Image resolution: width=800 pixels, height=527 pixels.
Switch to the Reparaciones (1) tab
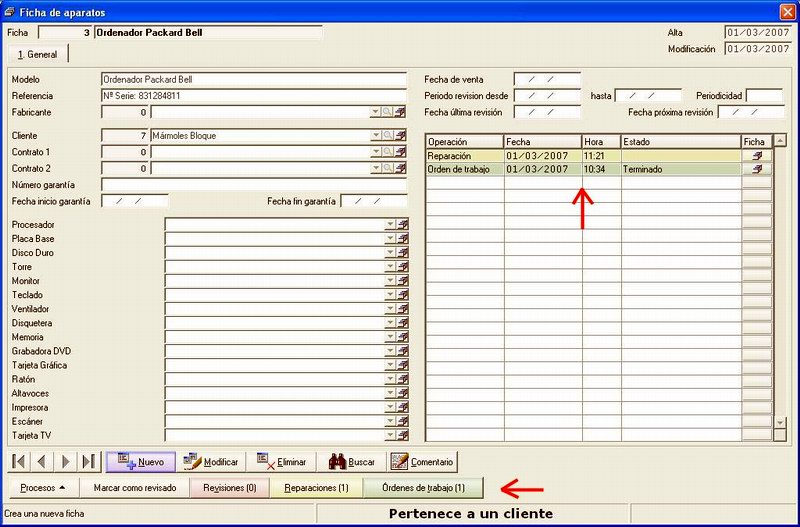tap(316, 488)
